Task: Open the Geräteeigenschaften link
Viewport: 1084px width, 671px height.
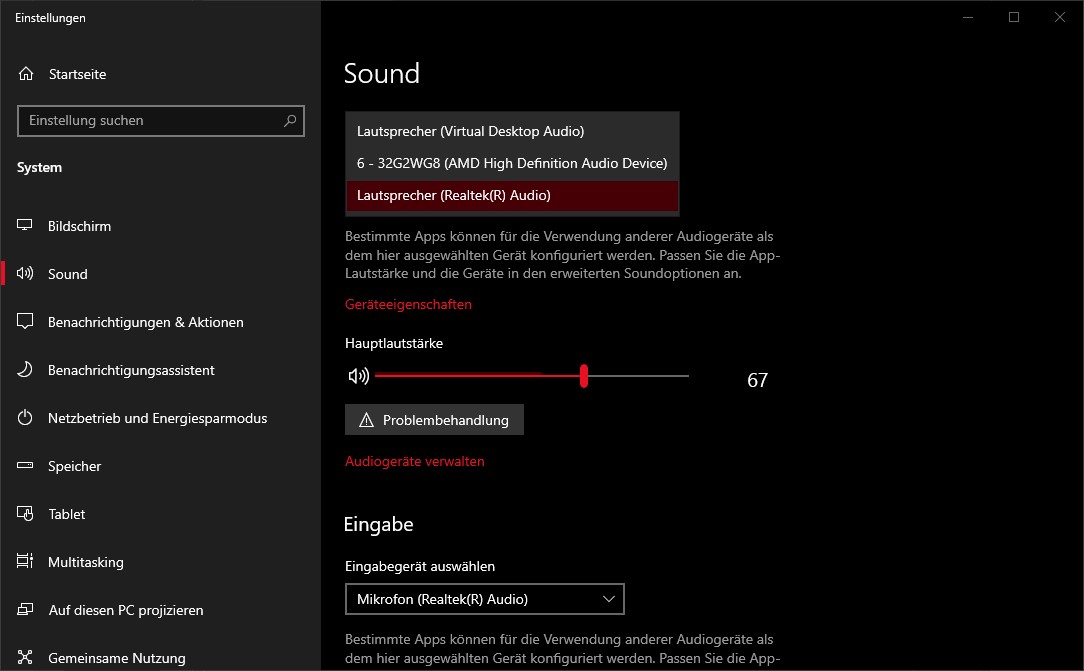Action: [x=408, y=304]
